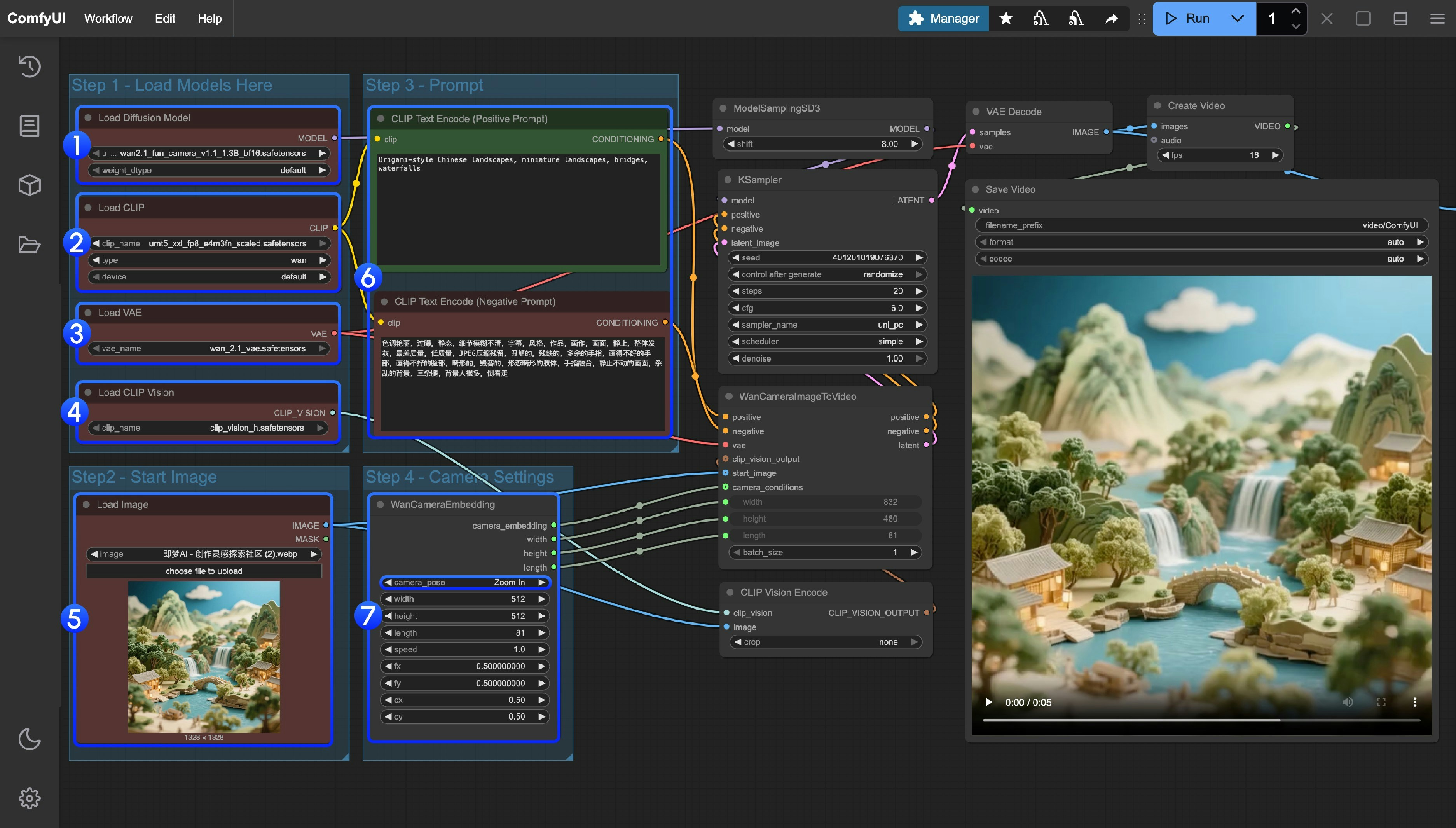Open the model library box icon
This screenshot has height=828, width=1456.
(28, 184)
